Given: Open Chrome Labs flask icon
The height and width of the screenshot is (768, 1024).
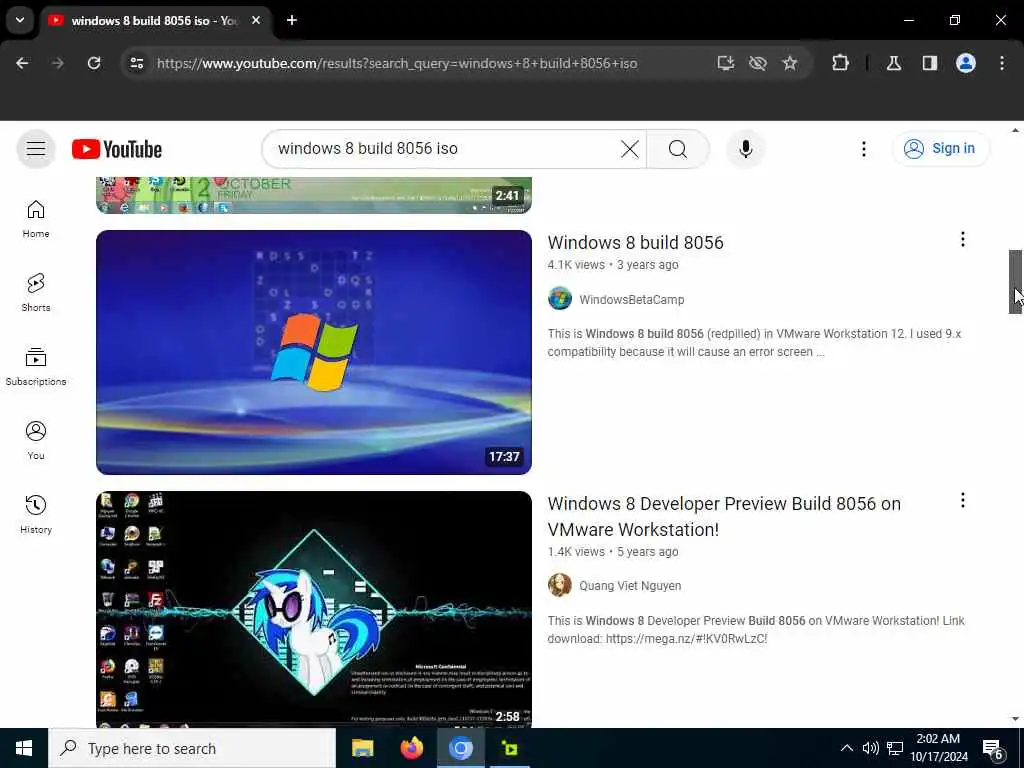Looking at the screenshot, I should 893,63.
